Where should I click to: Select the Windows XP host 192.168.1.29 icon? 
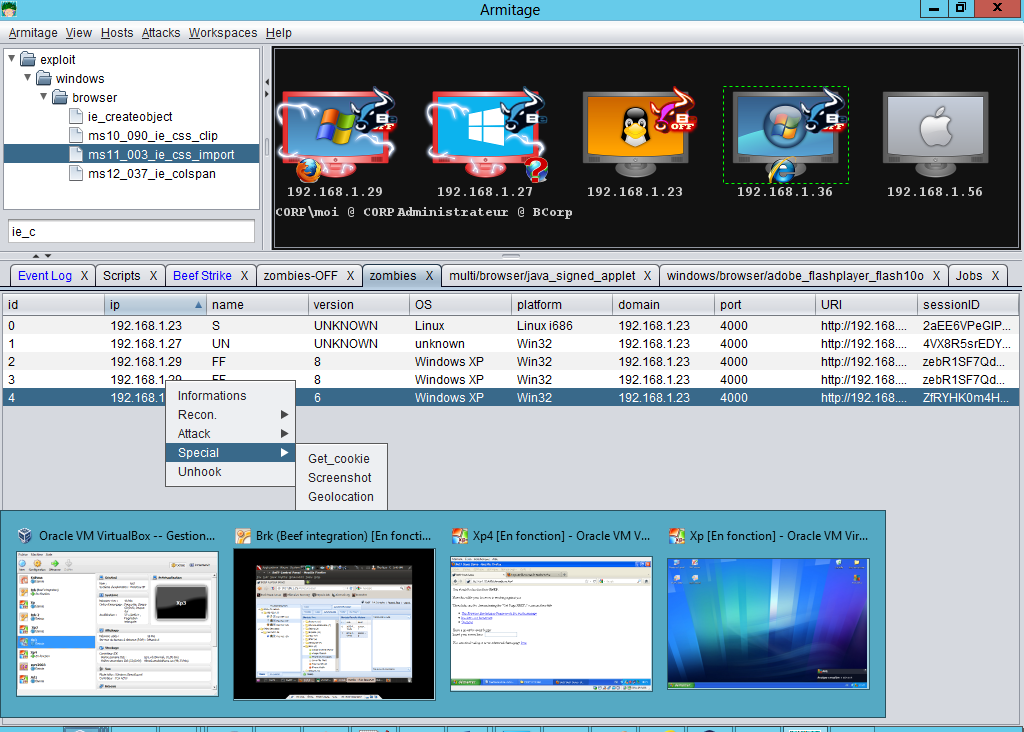(336, 135)
